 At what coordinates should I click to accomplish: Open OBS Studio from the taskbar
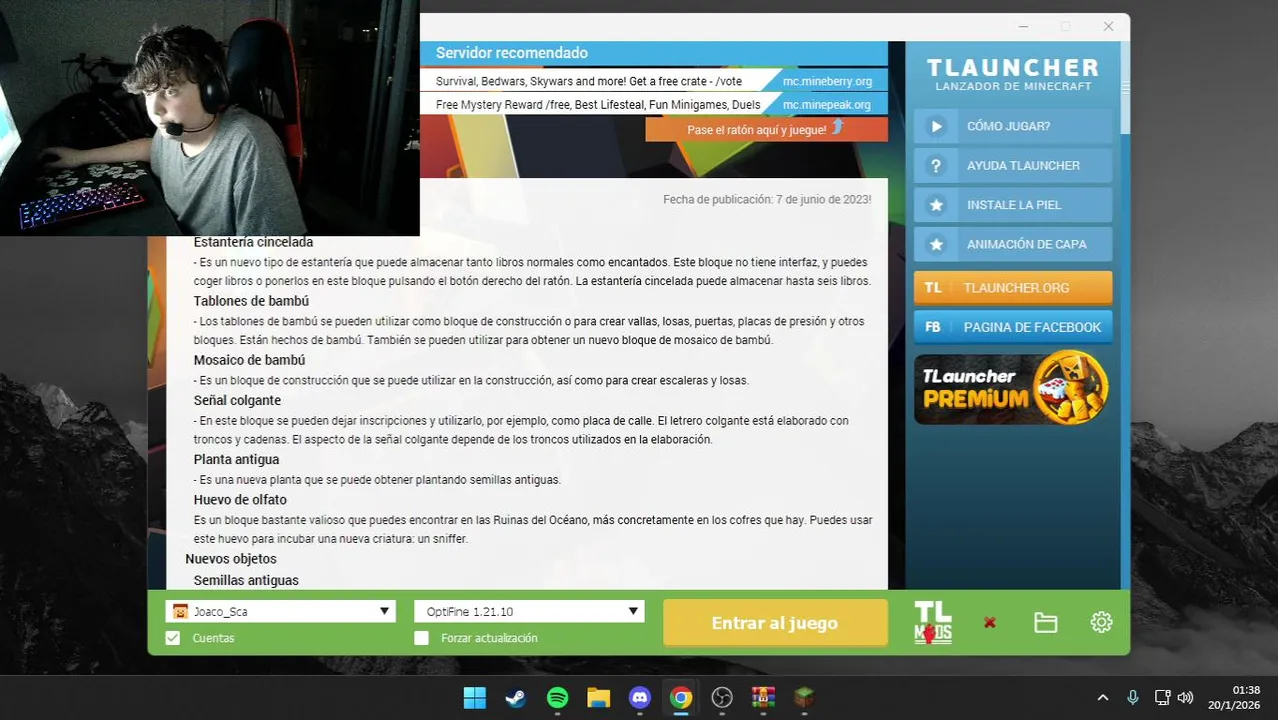click(722, 698)
